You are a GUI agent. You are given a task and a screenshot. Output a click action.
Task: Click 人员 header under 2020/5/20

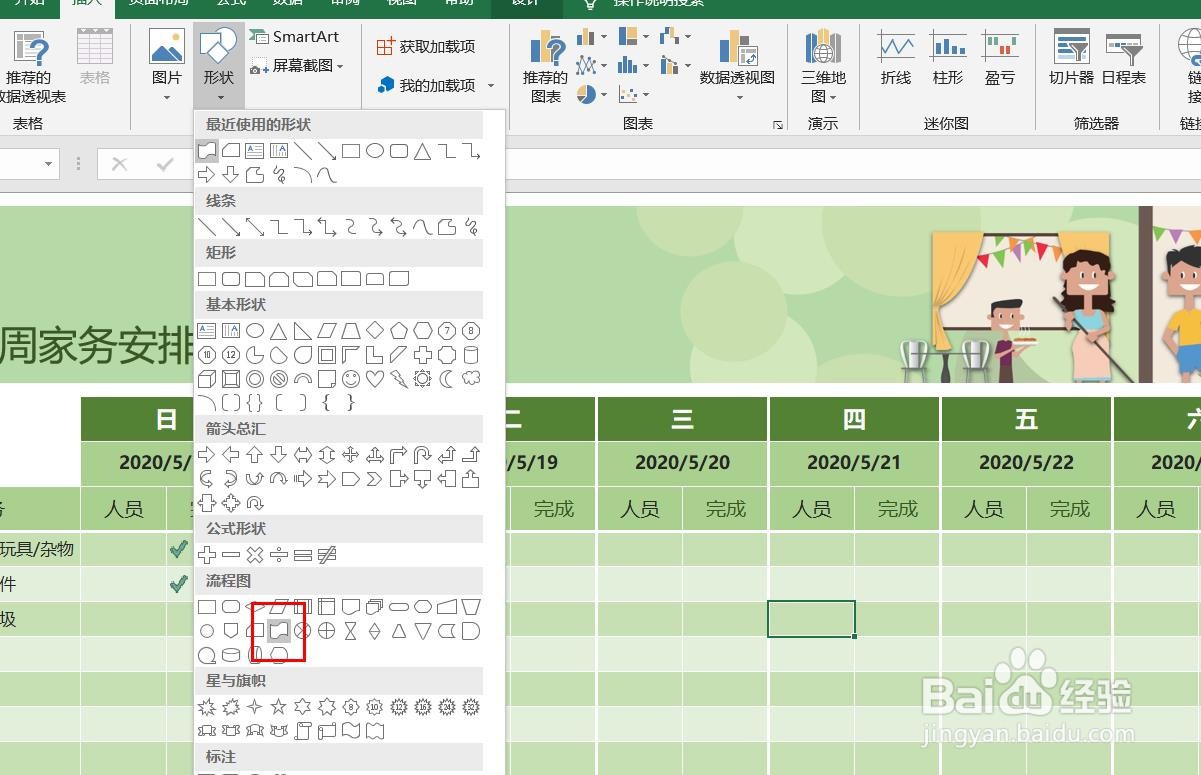[x=640, y=509]
